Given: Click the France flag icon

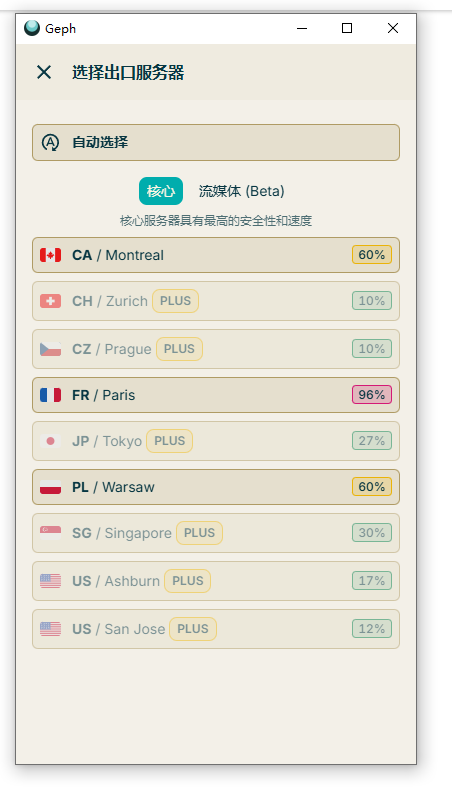Looking at the screenshot, I should coord(51,395).
